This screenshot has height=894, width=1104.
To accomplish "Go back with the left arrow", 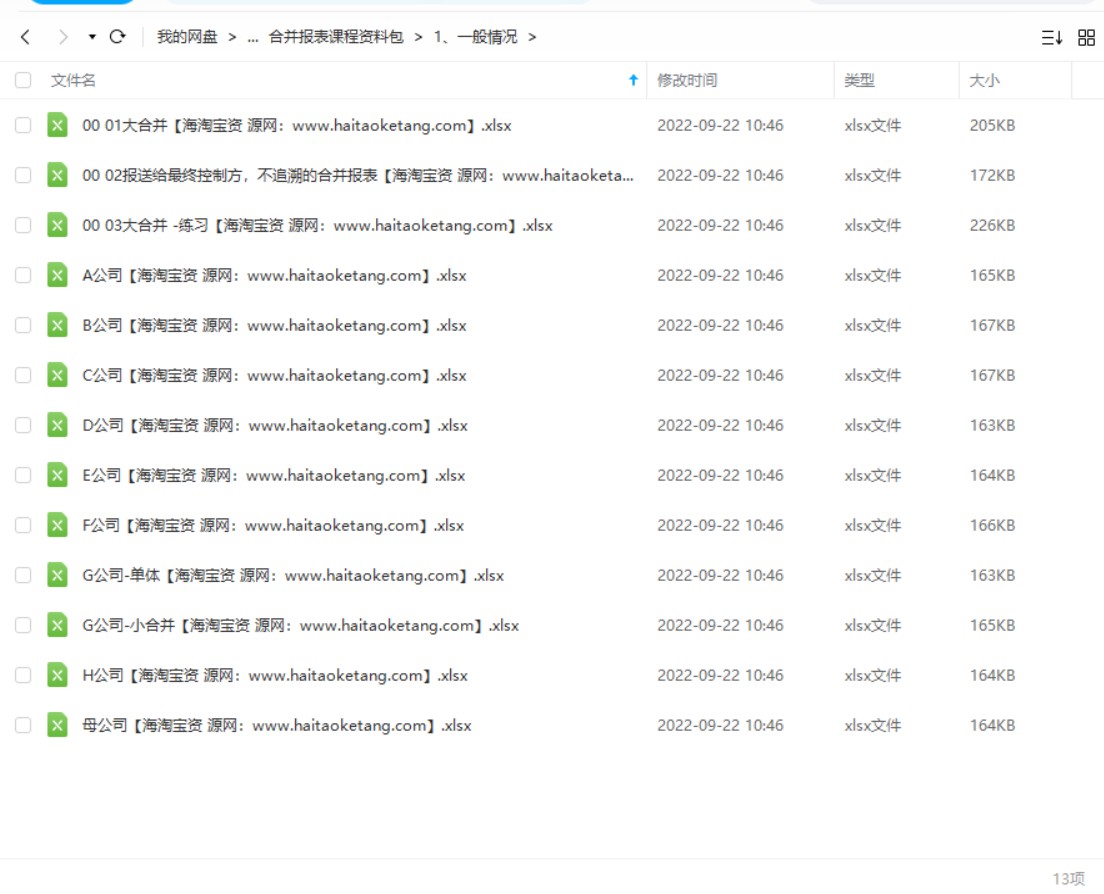I will (25, 37).
